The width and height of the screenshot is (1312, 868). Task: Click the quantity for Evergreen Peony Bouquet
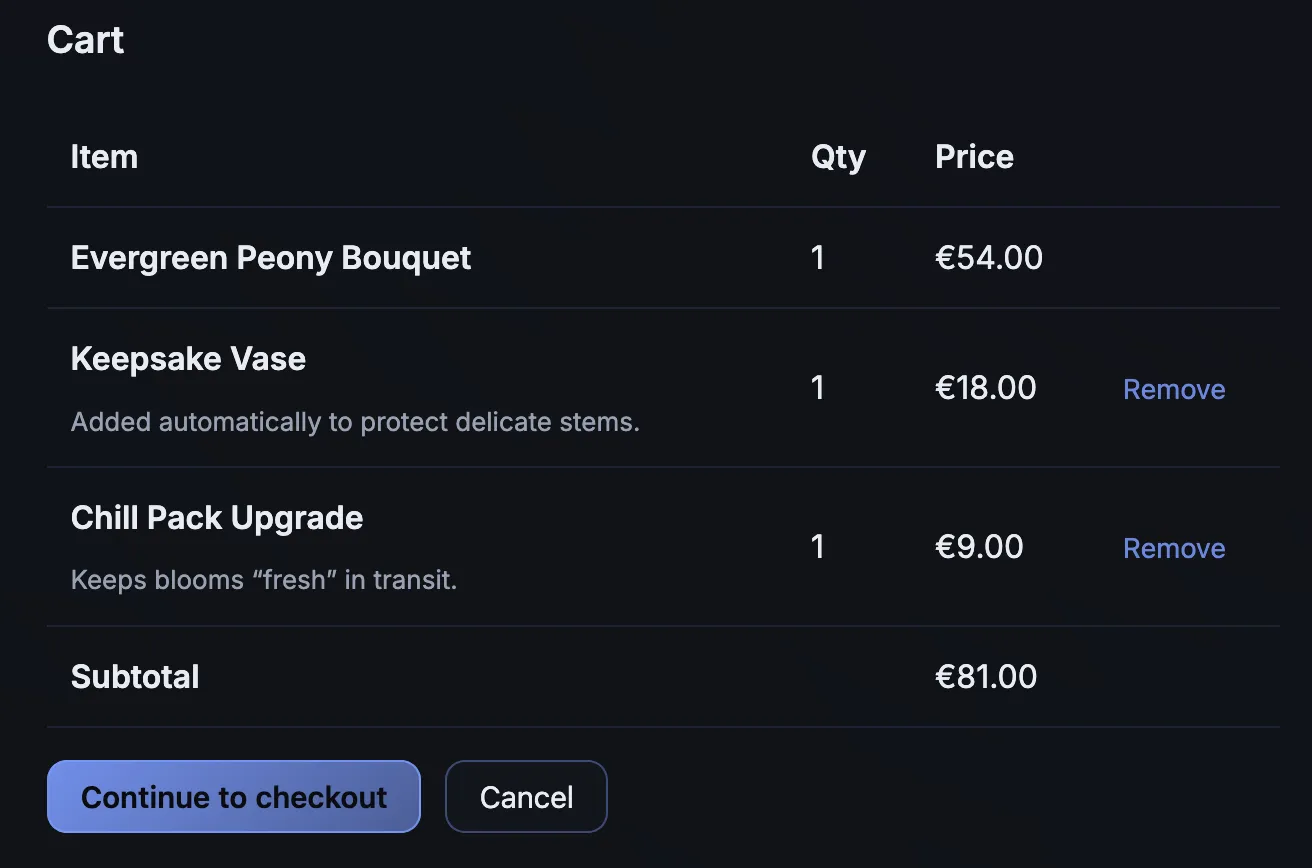(x=817, y=257)
